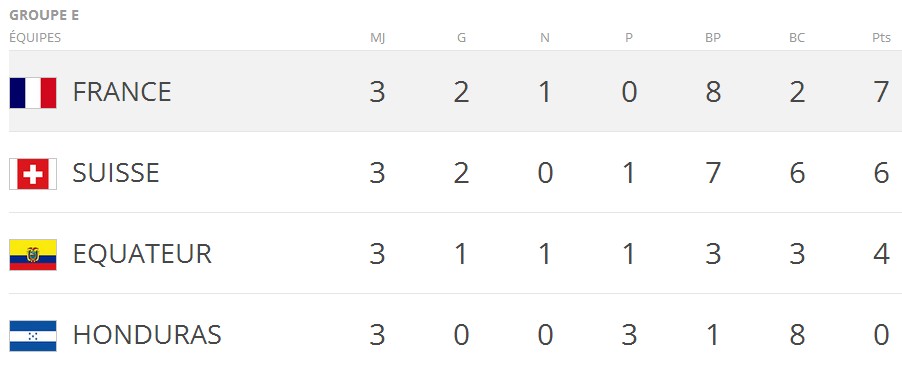Click the Pts column header
The image size is (902, 367).
tap(881, 38)
